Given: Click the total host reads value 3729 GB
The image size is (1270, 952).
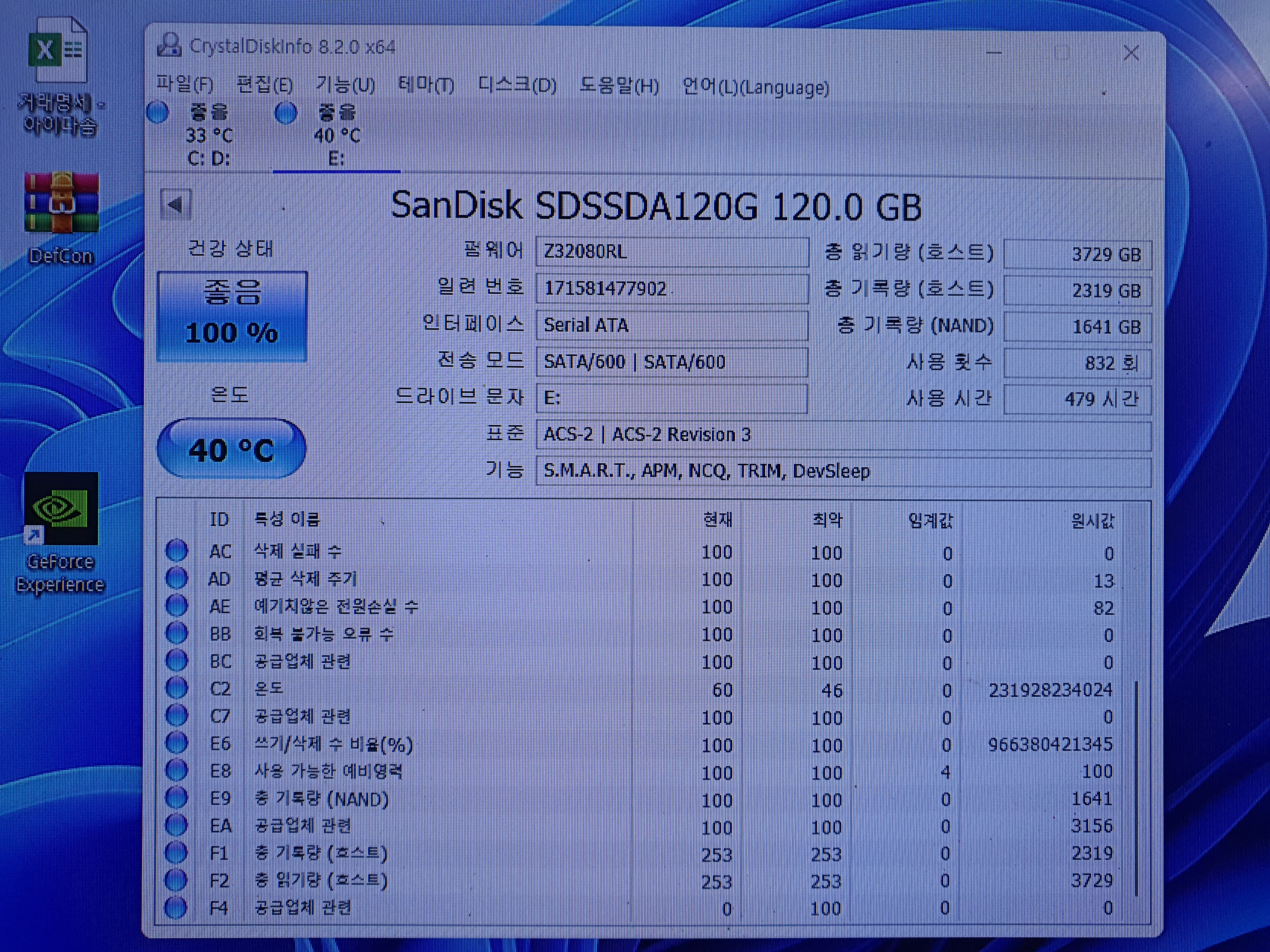Looking at the screenshot, I should 1078,254.
